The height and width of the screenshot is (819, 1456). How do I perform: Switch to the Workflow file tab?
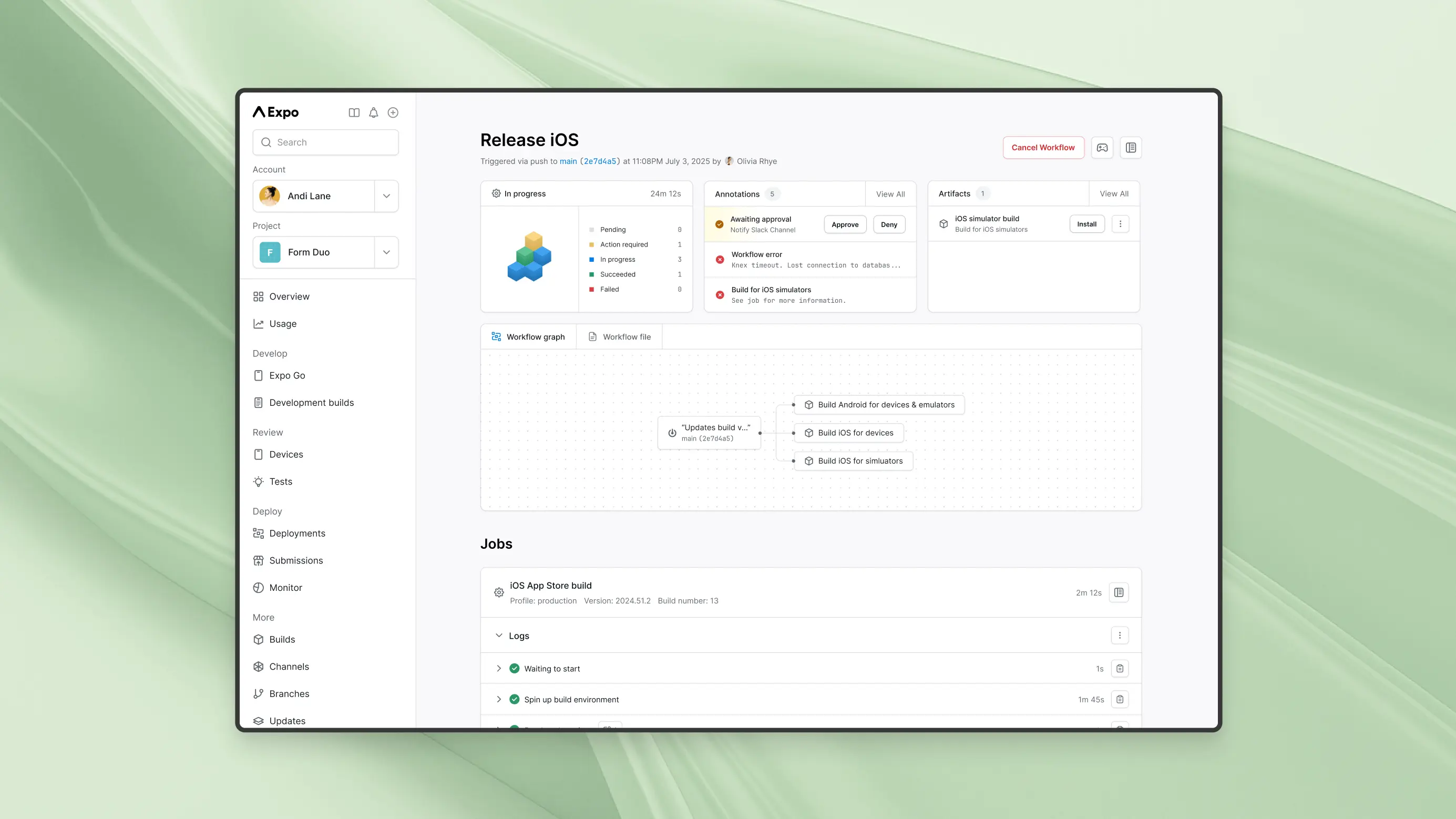(x=620, y=337)
